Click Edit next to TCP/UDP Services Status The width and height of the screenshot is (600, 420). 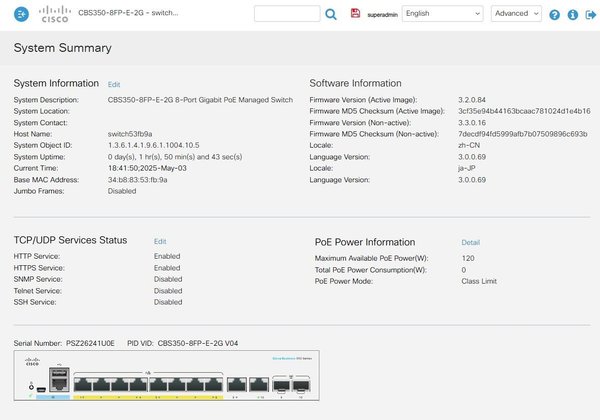[160, 241]
